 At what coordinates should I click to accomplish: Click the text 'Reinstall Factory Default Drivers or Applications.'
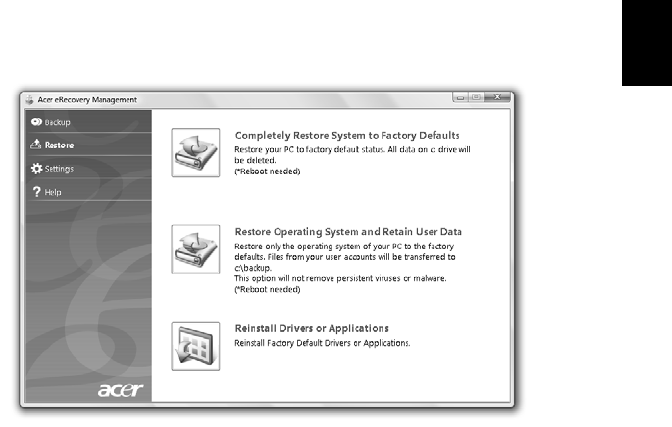[322, 343]
